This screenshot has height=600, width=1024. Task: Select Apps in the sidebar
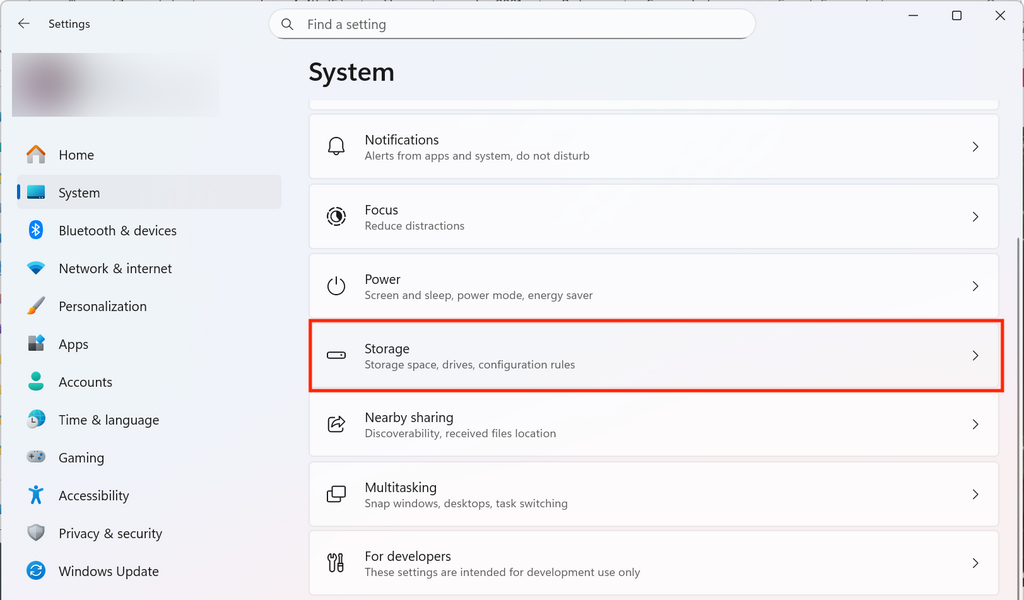(x=72, y=343)
